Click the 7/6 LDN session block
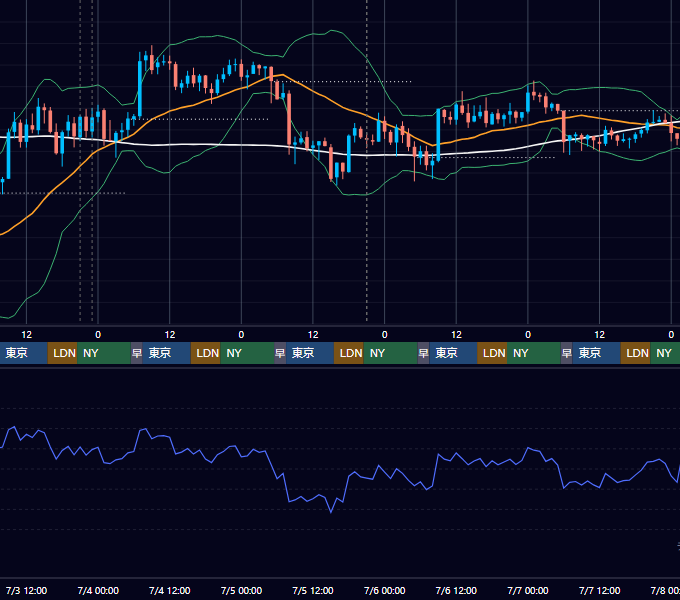The image size is (680, 600). pos(492,353)
